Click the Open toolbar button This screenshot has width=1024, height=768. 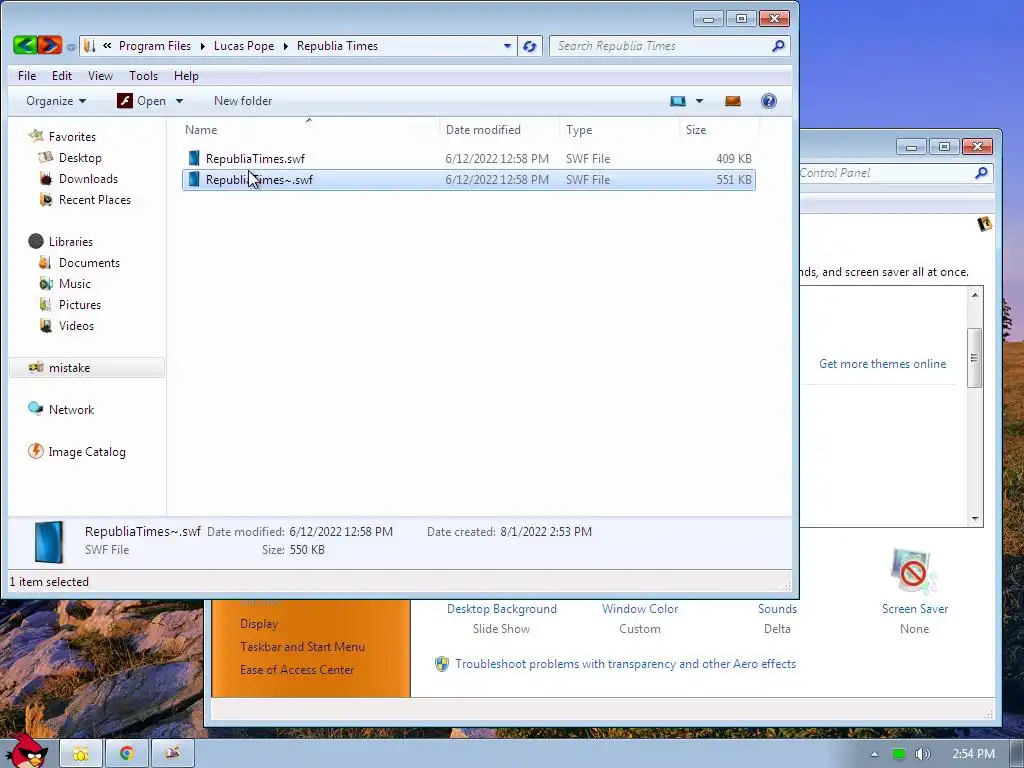point(142,101)
